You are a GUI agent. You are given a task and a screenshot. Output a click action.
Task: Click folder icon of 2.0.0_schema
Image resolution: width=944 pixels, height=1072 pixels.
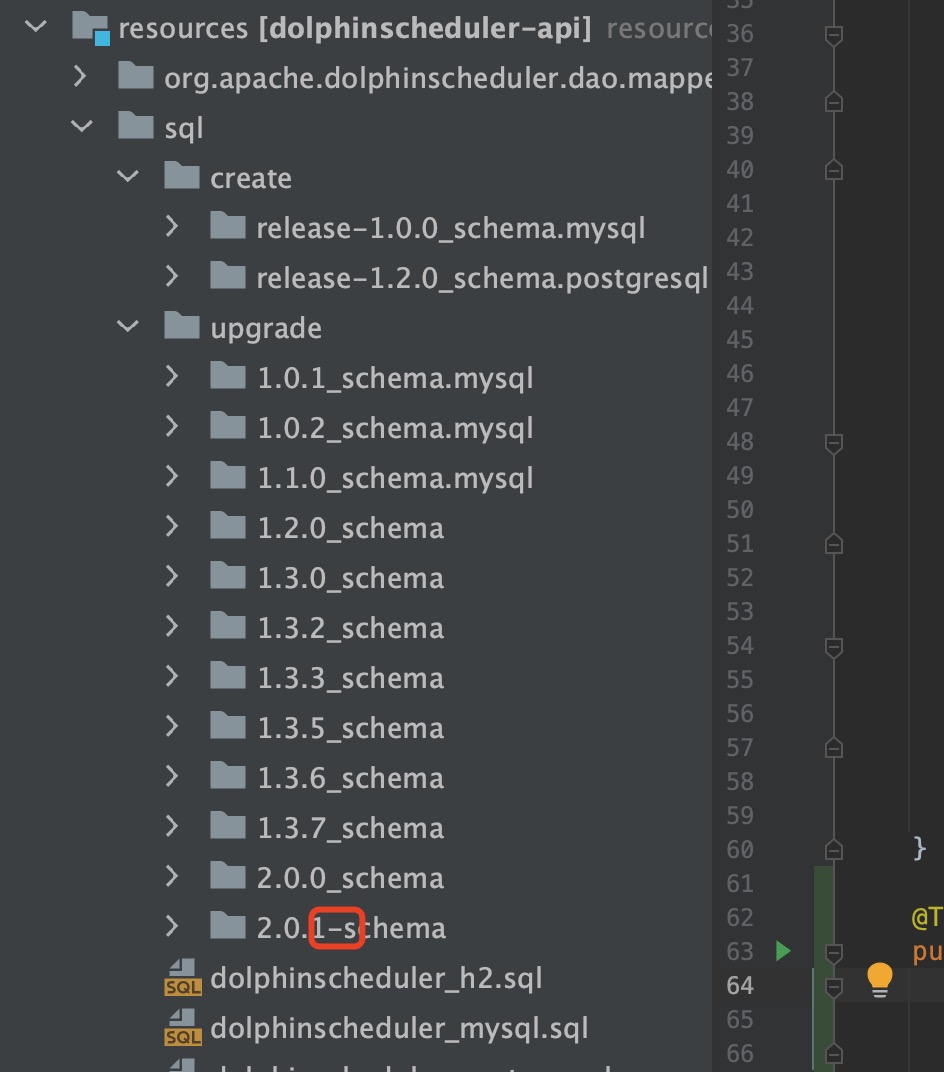pyautogui.click(x=228, y=876)
